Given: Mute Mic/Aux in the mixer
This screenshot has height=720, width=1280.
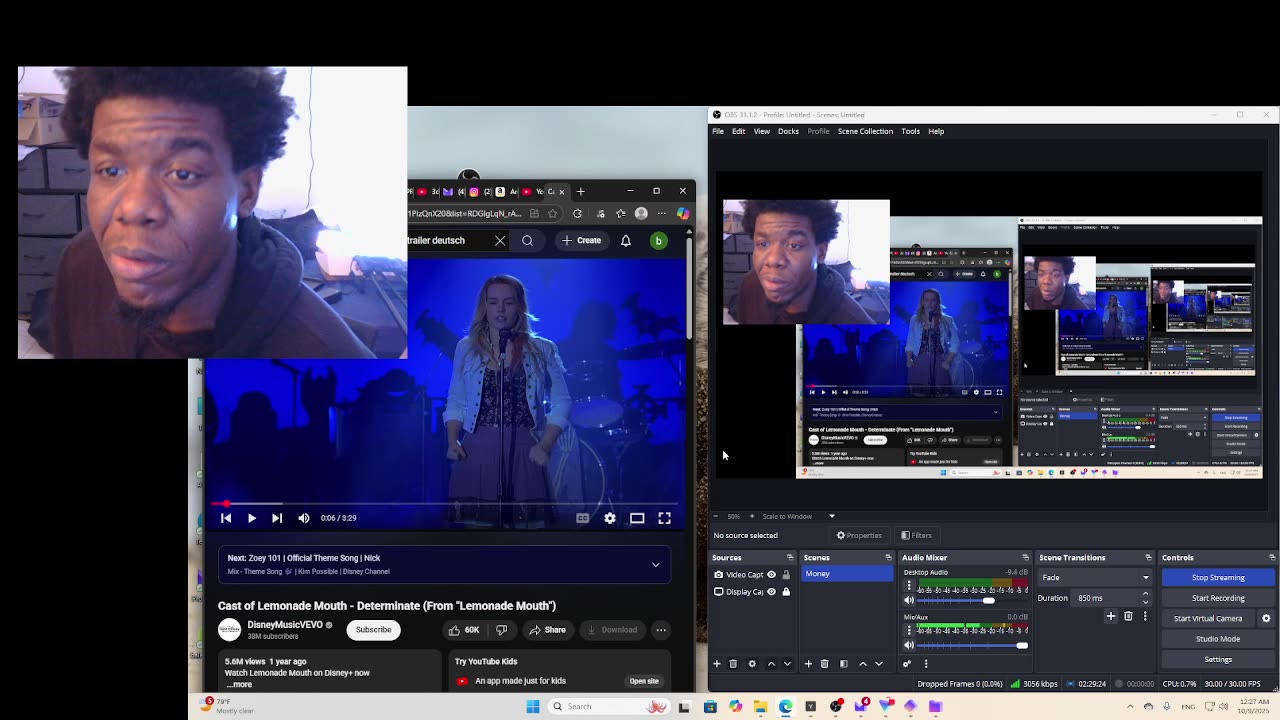Looking at the screenshot, I should (909, 646).
